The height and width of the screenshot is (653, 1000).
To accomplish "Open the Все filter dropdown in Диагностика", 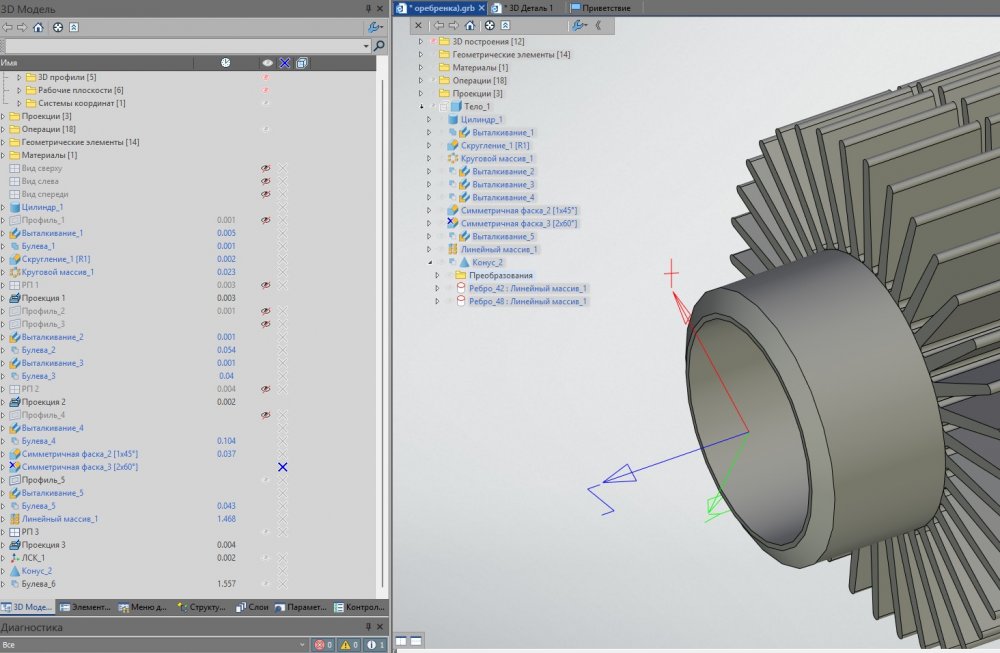I will point(303,645).
